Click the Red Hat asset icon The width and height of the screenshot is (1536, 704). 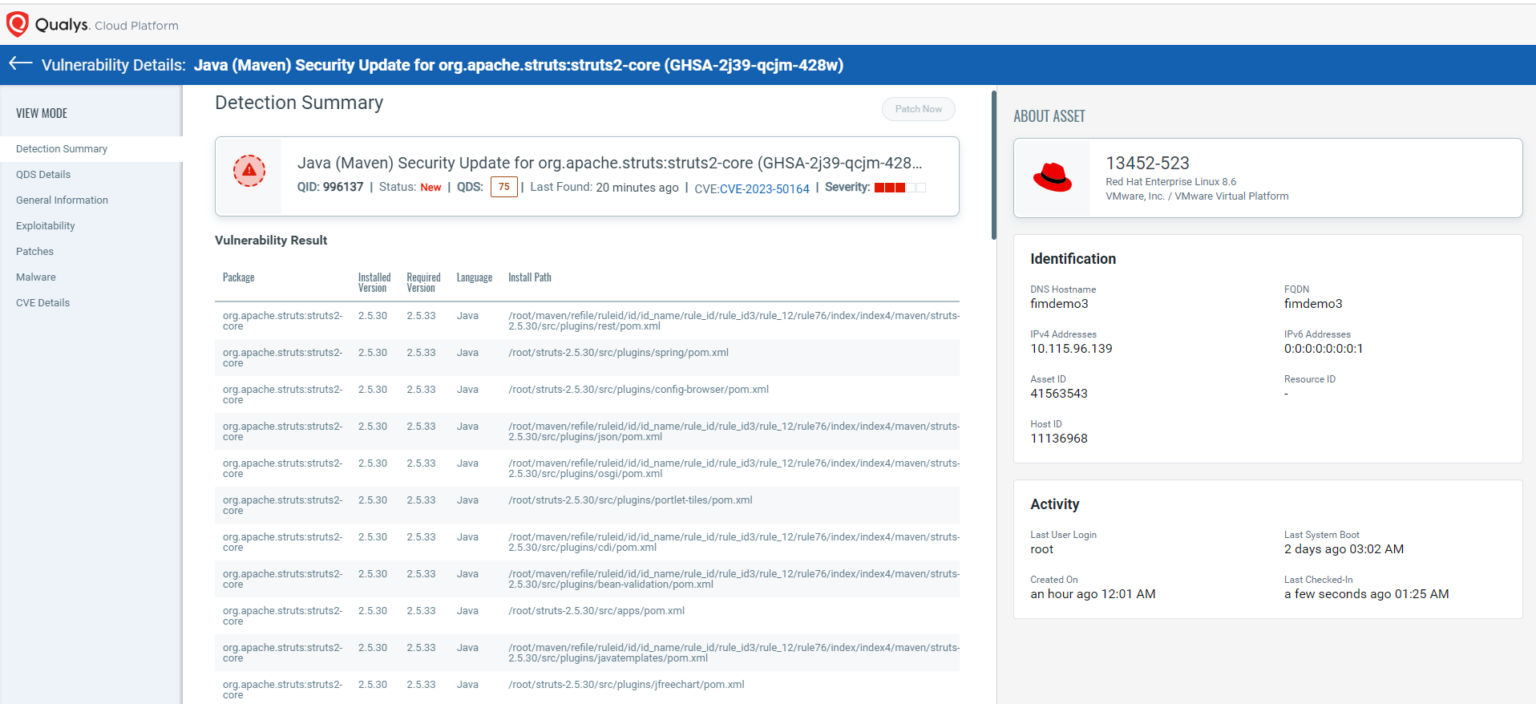coord(1052,178)
